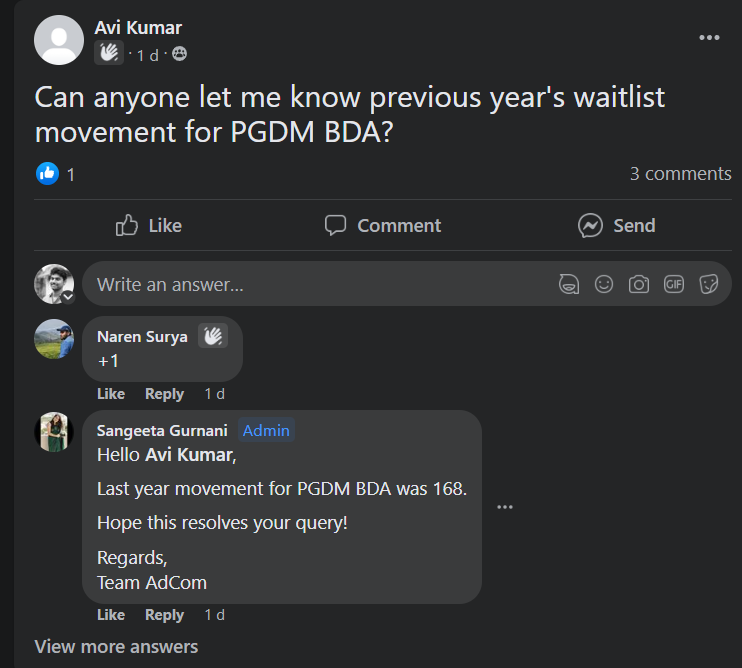Click the Like button on the post
This screenshot has width=742, height=668.
pyautogui.click(x=149, y=226)
